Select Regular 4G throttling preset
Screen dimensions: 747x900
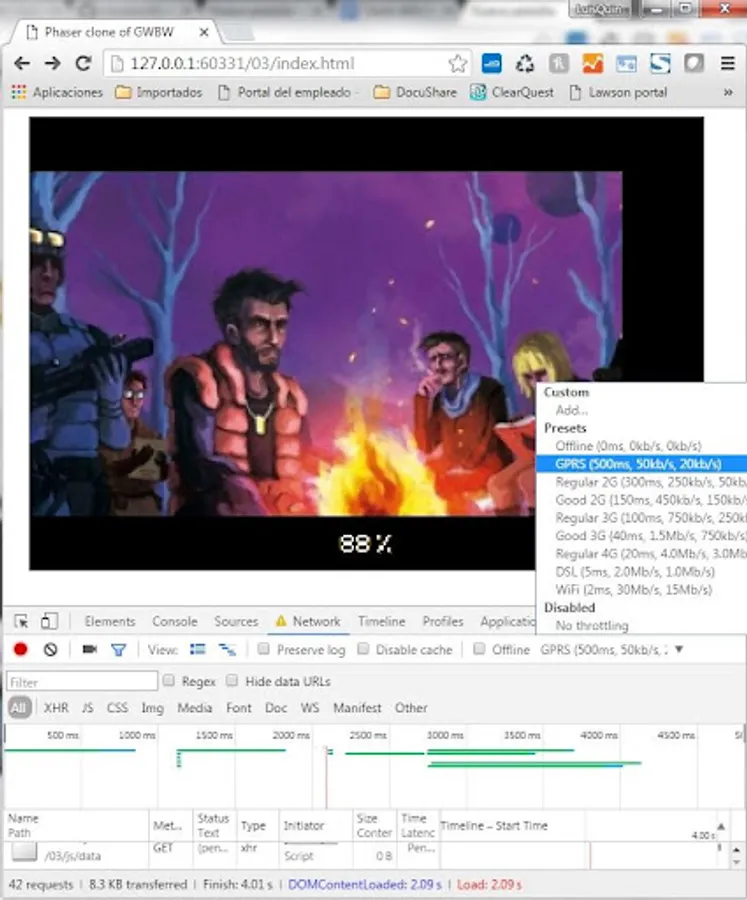[x=641, y=553]
